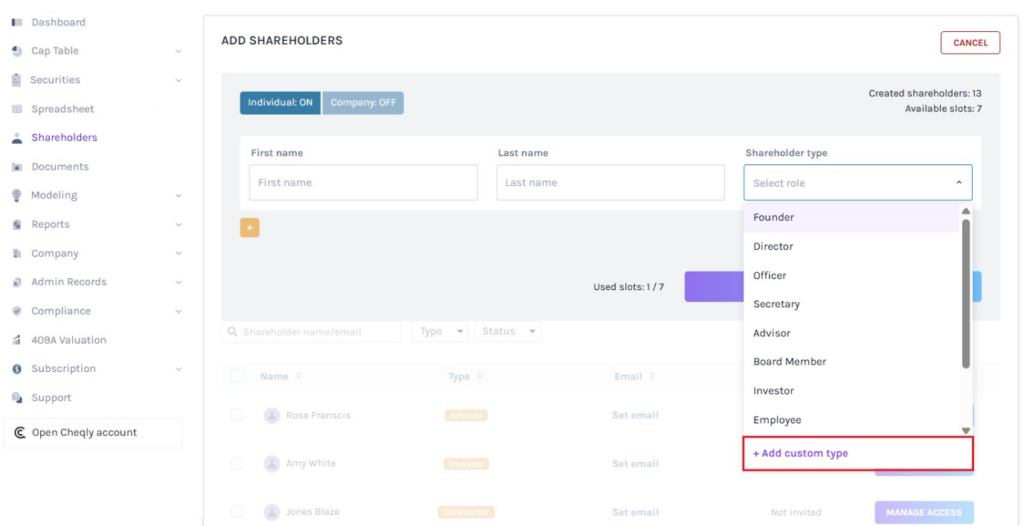Click the Support headset icon
This screenshot has height=526, width=1024.
click(x=18, y=398)
